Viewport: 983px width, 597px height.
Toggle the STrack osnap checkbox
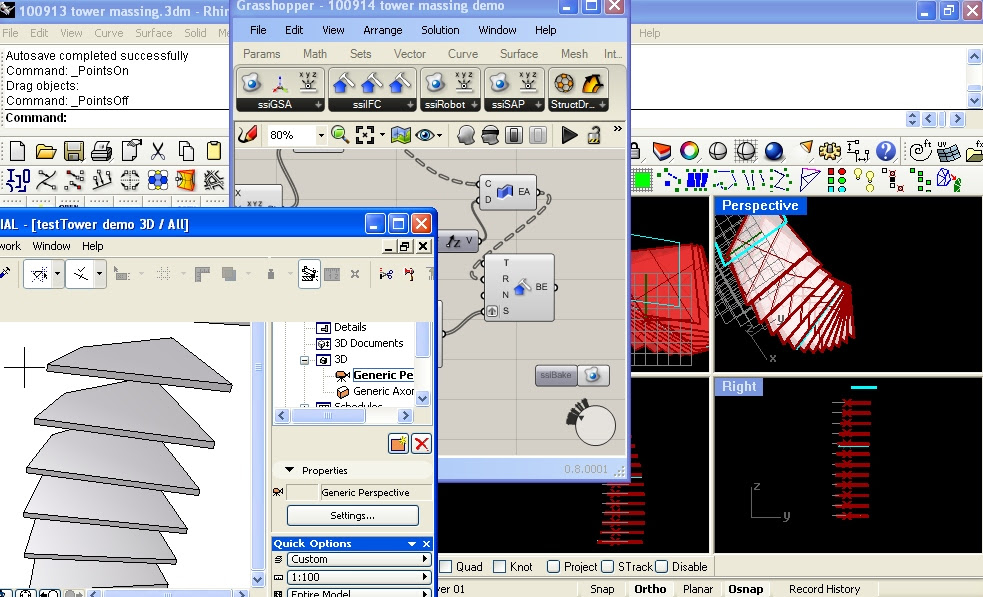[x=607, y=566]
